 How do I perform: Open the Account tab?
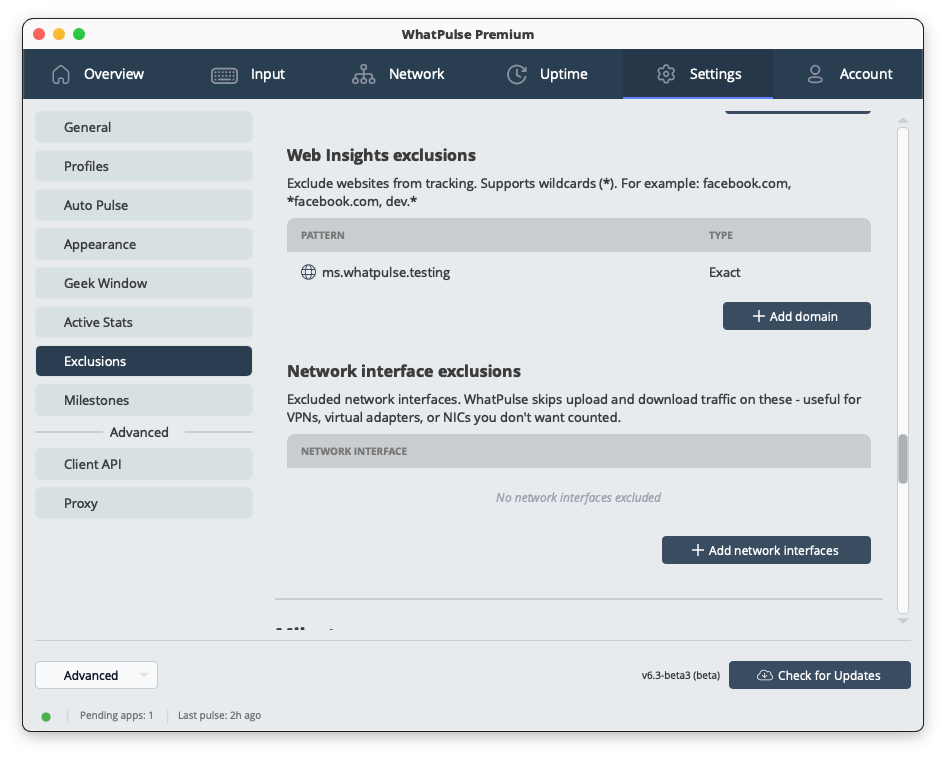849,74
